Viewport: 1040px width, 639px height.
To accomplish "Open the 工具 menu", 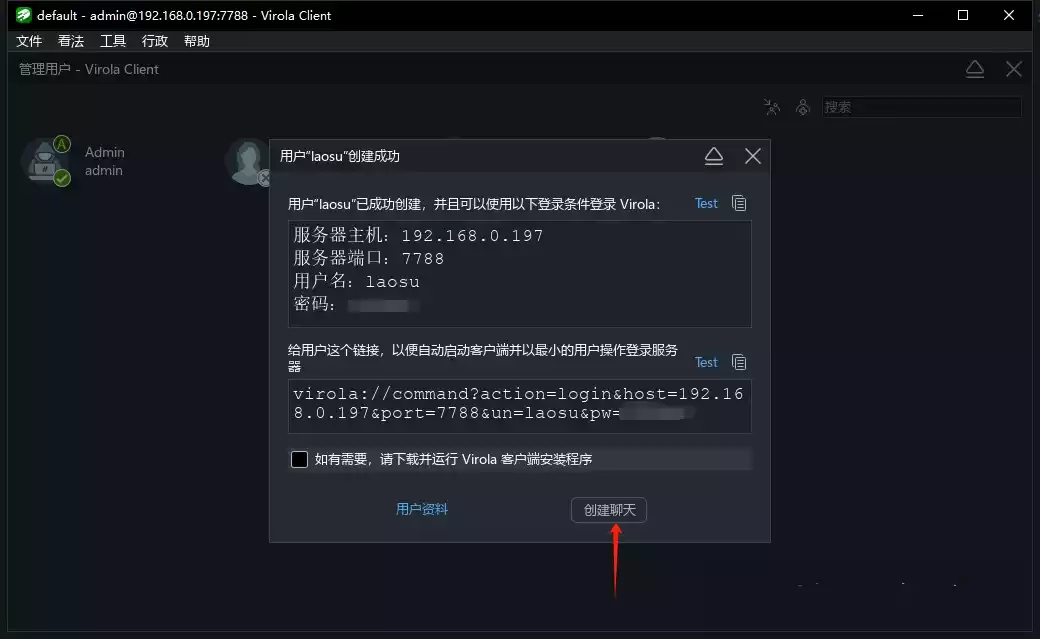I will coord(112,41).
